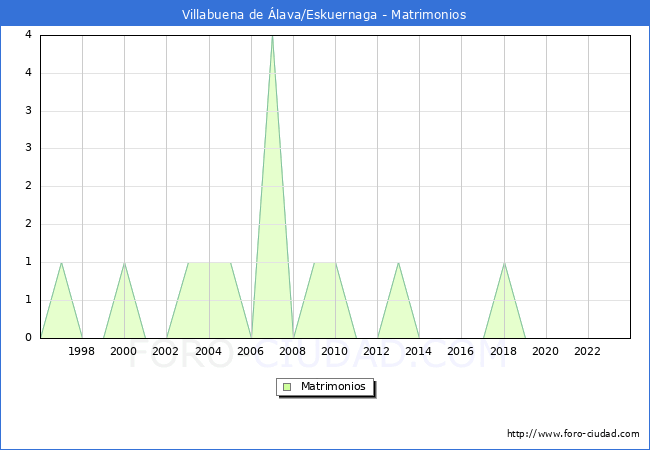The height and width of the screenshot is (450, 650).
Task: Click the 2013 peak data point
Action: (398, 263)
